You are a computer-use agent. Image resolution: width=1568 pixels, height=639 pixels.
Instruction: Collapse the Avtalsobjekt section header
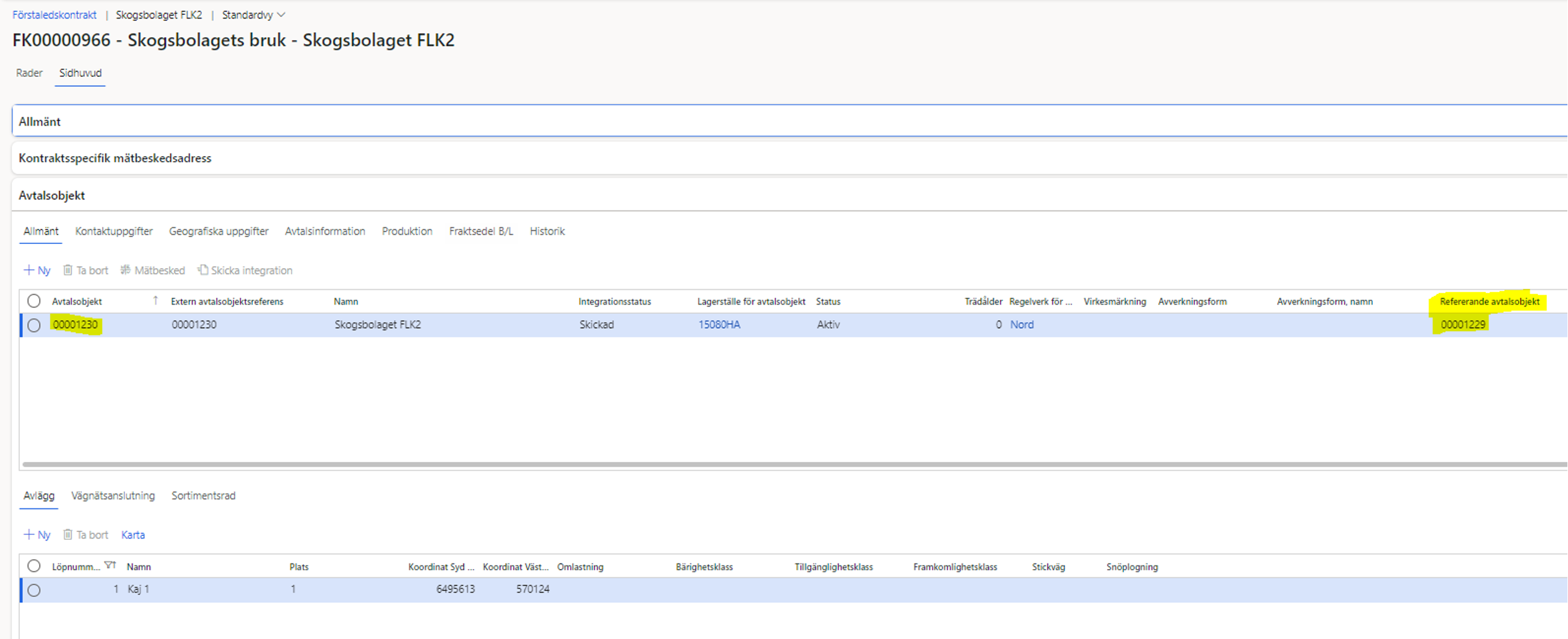[x=790, y=195]
